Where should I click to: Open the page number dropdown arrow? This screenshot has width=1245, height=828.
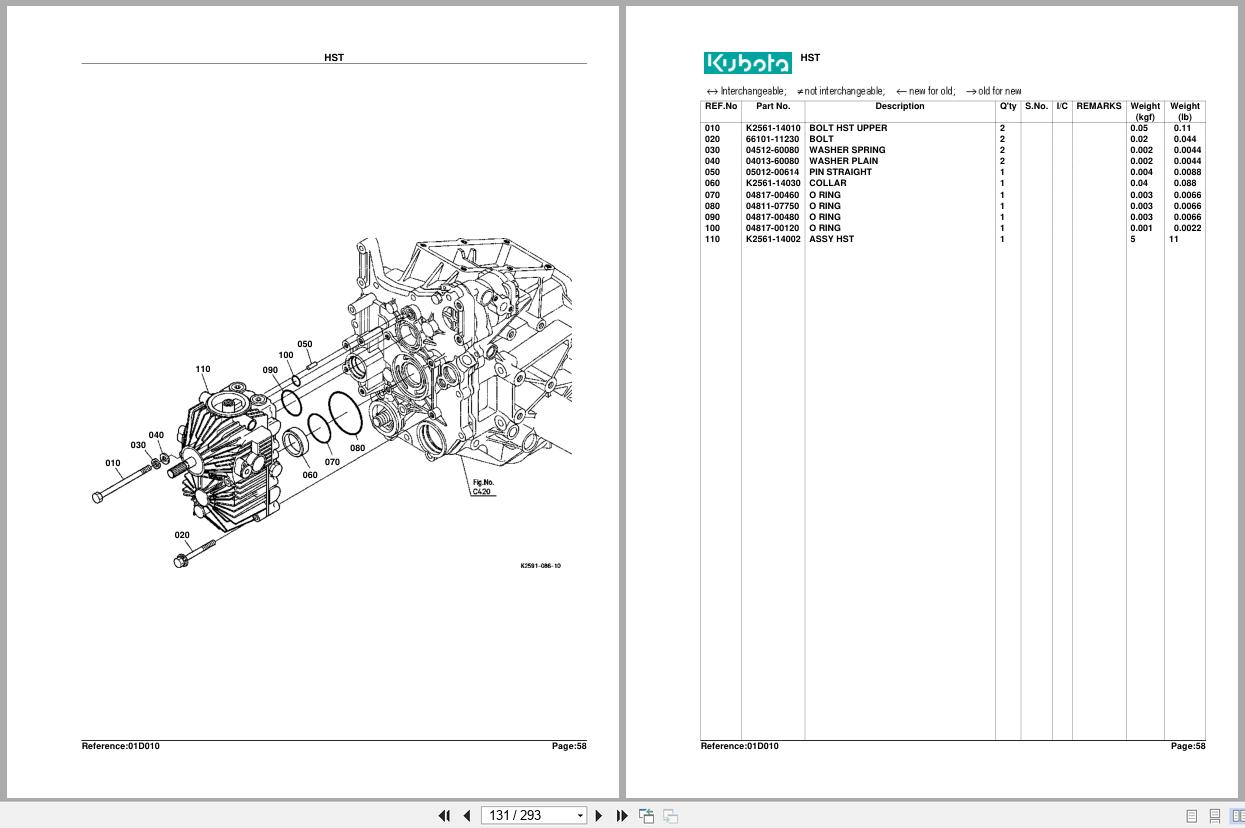(x=578, y=815)
